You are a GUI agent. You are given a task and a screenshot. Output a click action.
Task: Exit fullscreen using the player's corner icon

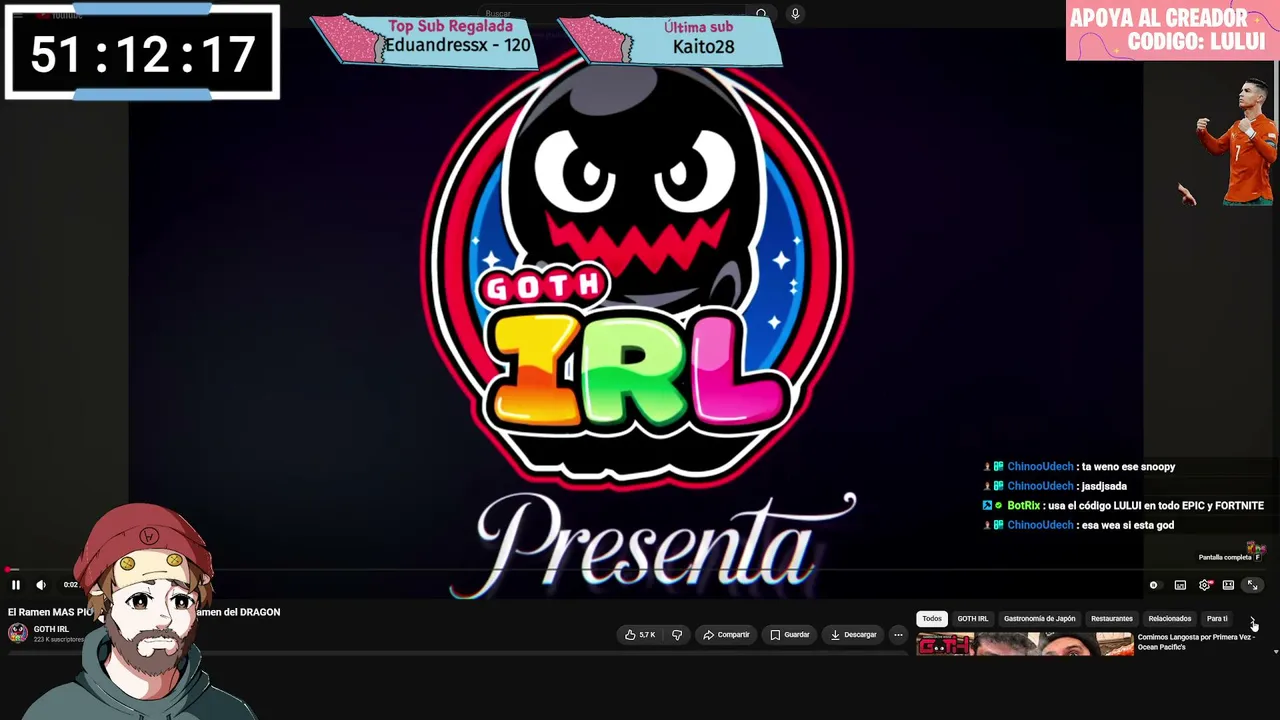click(x=1252, y=585)
